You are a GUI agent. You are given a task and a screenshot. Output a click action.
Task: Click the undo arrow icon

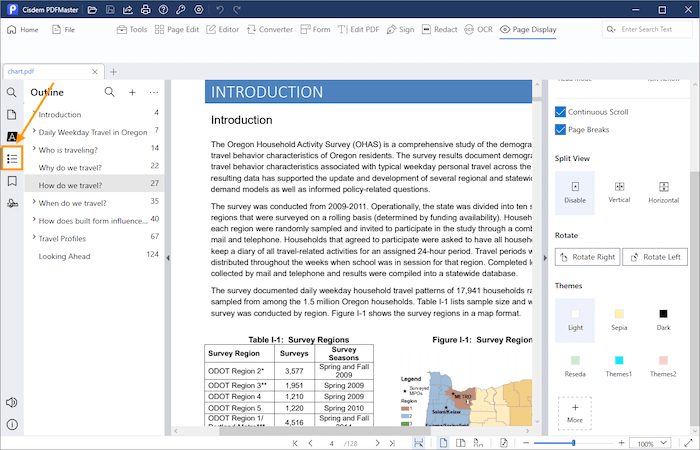pyautogui.click(x=220, y=9)
